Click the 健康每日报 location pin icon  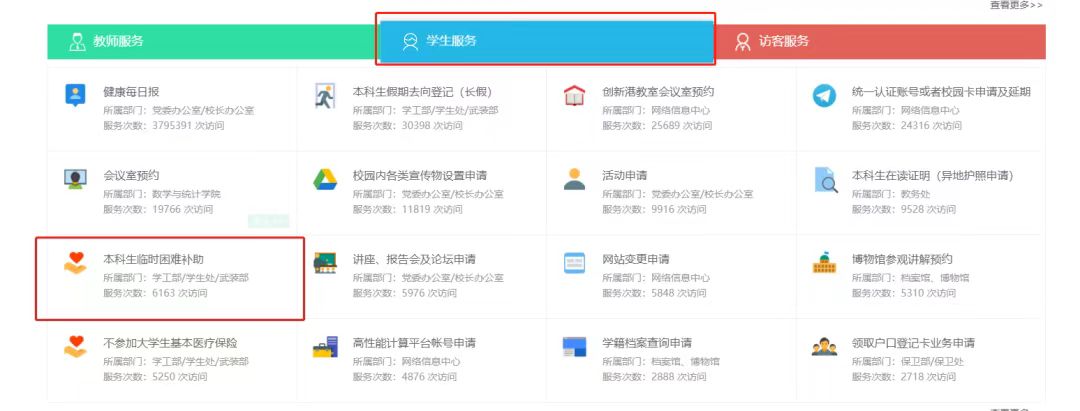(75, 96)
